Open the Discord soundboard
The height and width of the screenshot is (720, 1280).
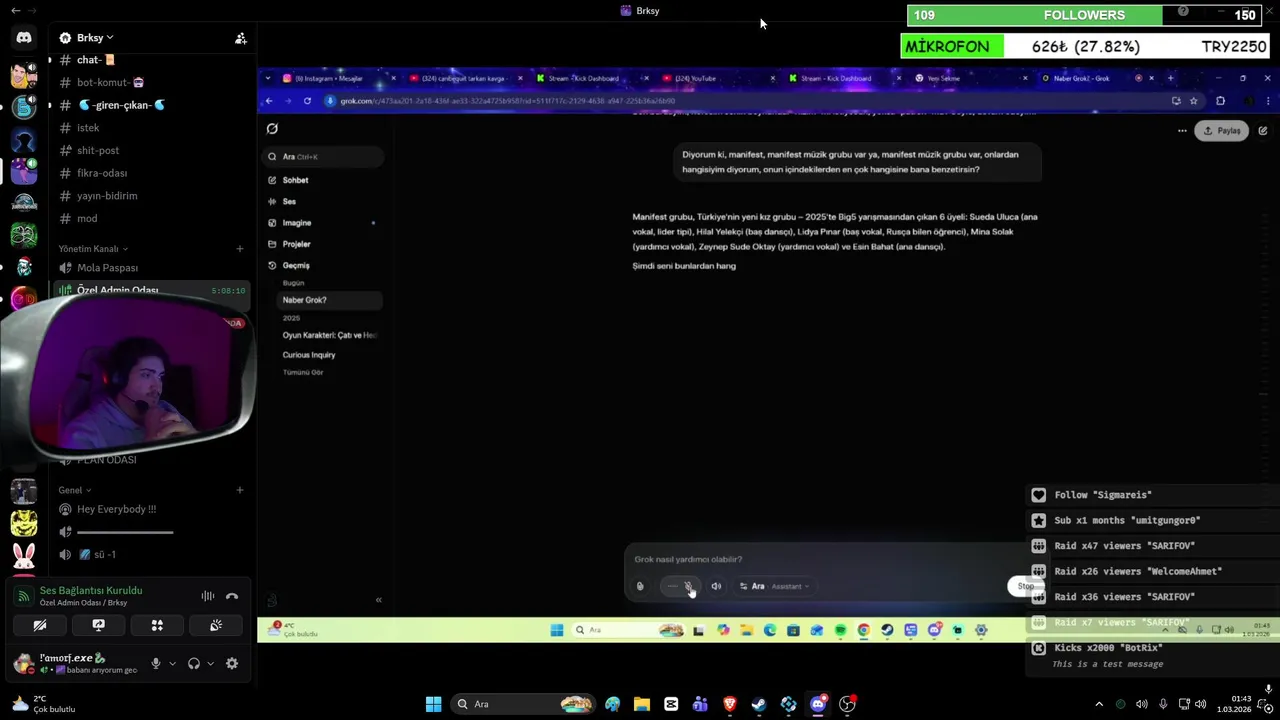click(216, 625)
